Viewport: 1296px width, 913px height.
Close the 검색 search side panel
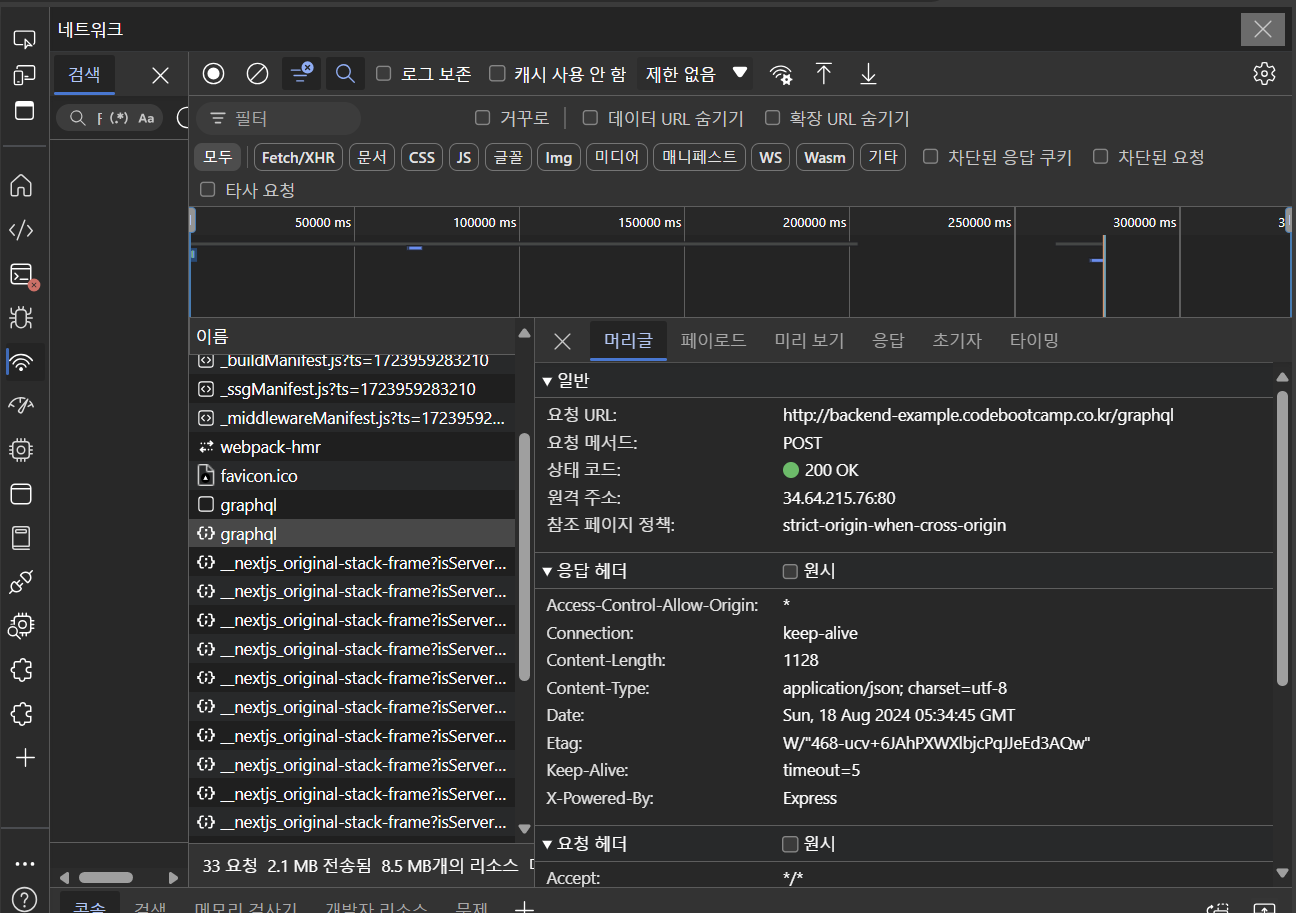click(160, 75)
